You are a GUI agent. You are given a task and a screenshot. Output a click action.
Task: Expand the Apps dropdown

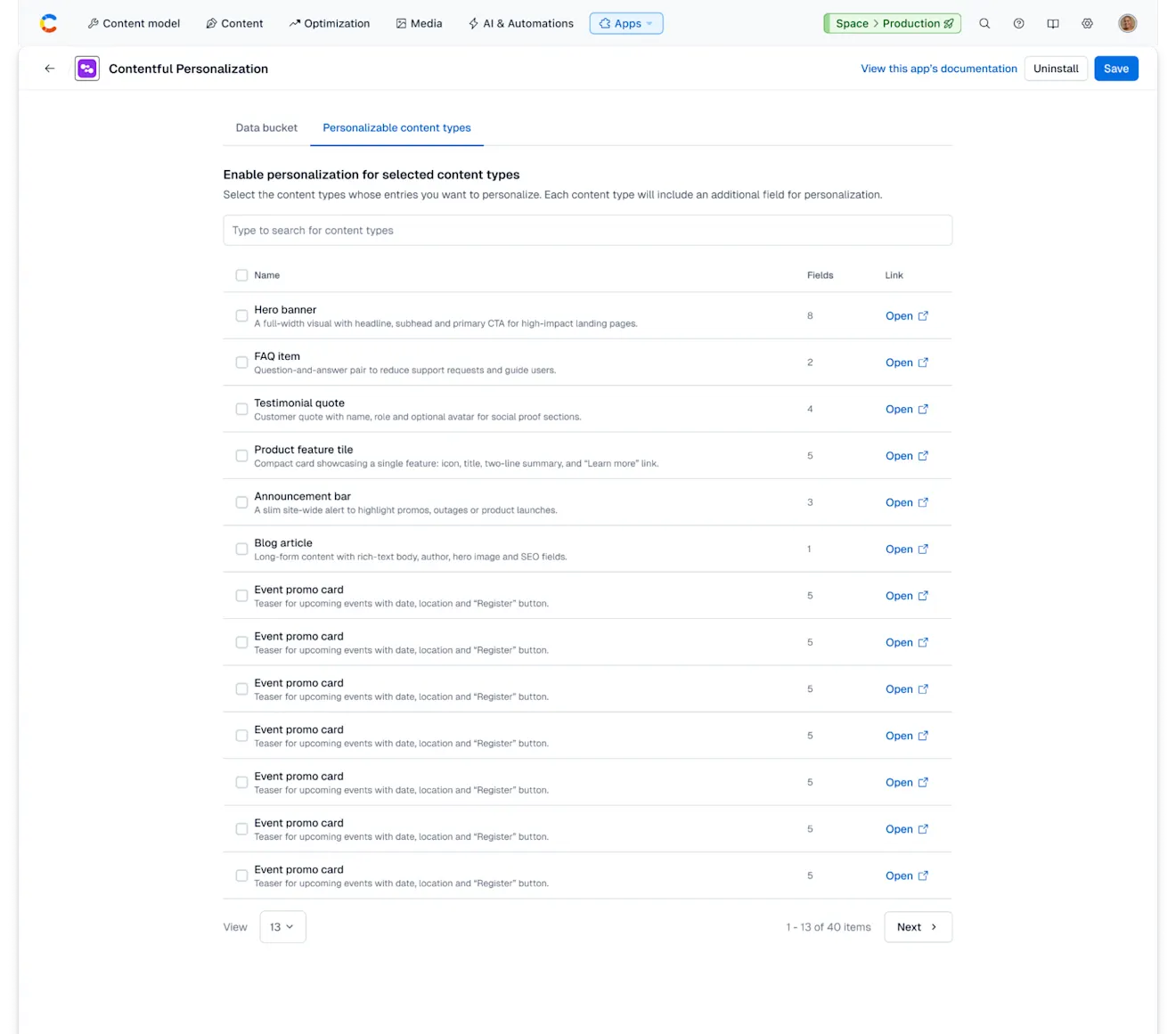click(x=626, y=23)
